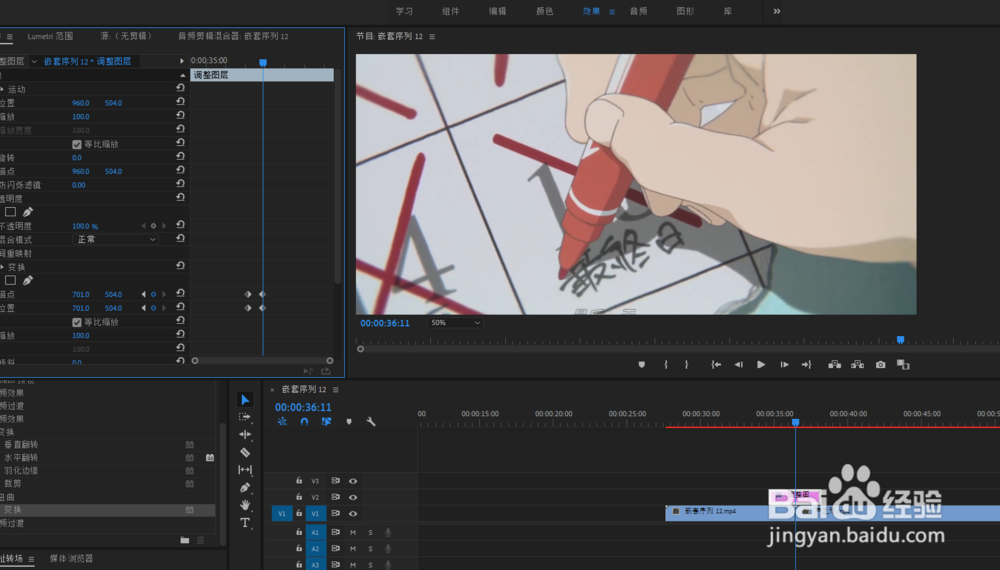Click the Lift button in program monitor

[834, 365]
